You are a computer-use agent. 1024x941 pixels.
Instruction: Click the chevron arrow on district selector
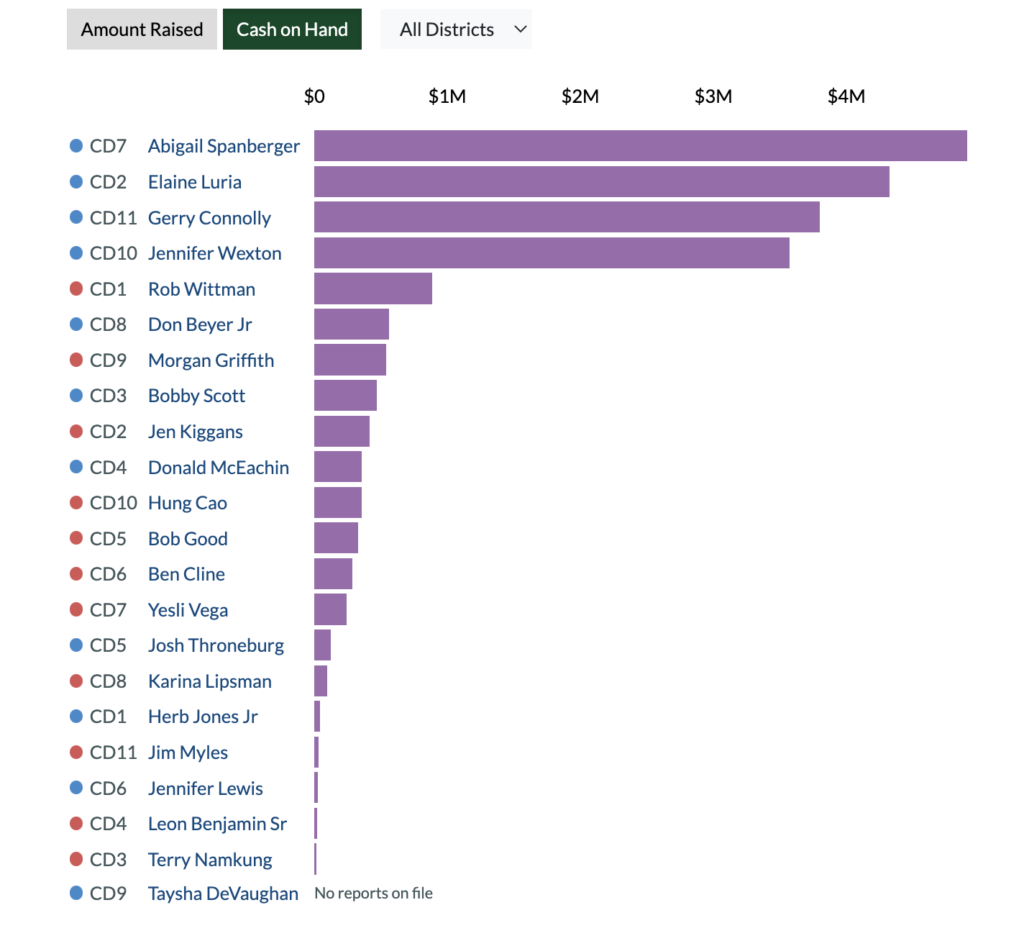click(520, 30)
